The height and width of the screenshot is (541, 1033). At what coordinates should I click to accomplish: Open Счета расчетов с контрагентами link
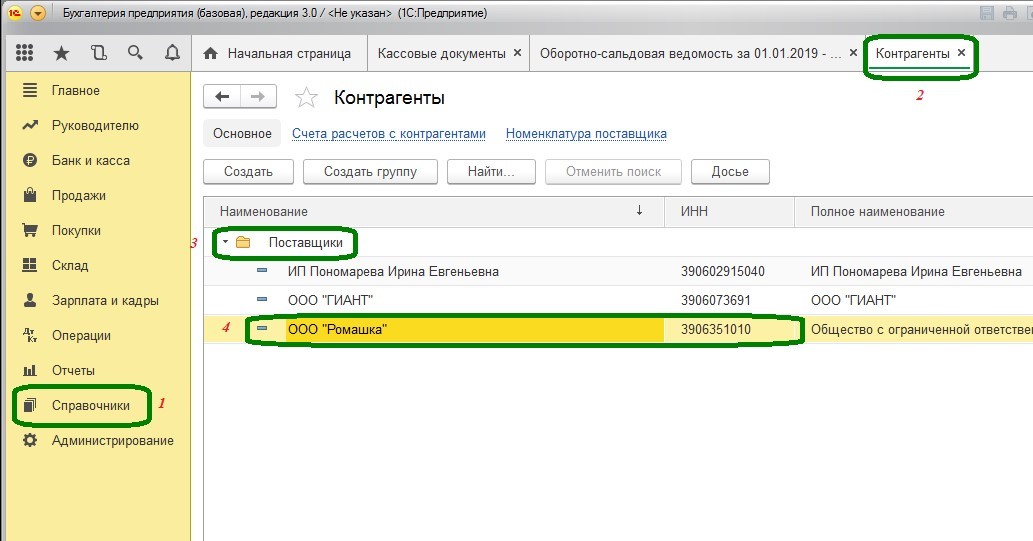[389, 134]
